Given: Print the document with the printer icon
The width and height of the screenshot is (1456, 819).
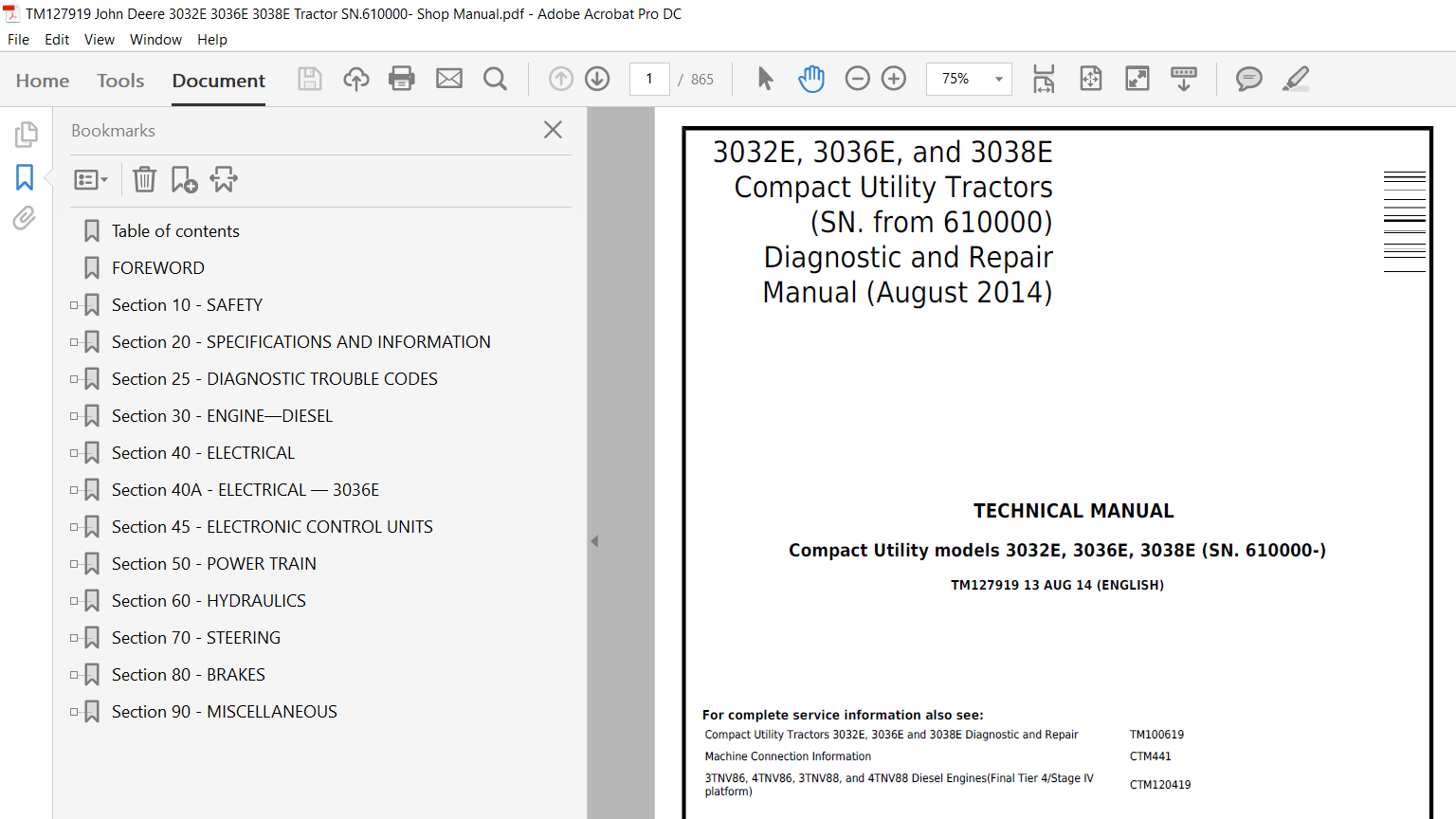Looking at the screenshot, I should click(402, 79).
